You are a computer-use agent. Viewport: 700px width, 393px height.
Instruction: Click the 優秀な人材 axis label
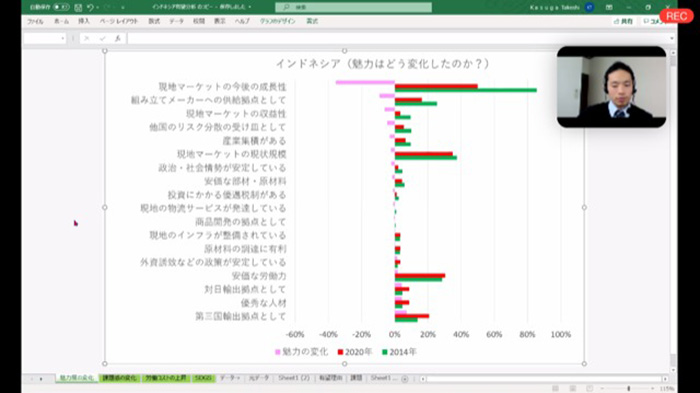coord(263,303)
